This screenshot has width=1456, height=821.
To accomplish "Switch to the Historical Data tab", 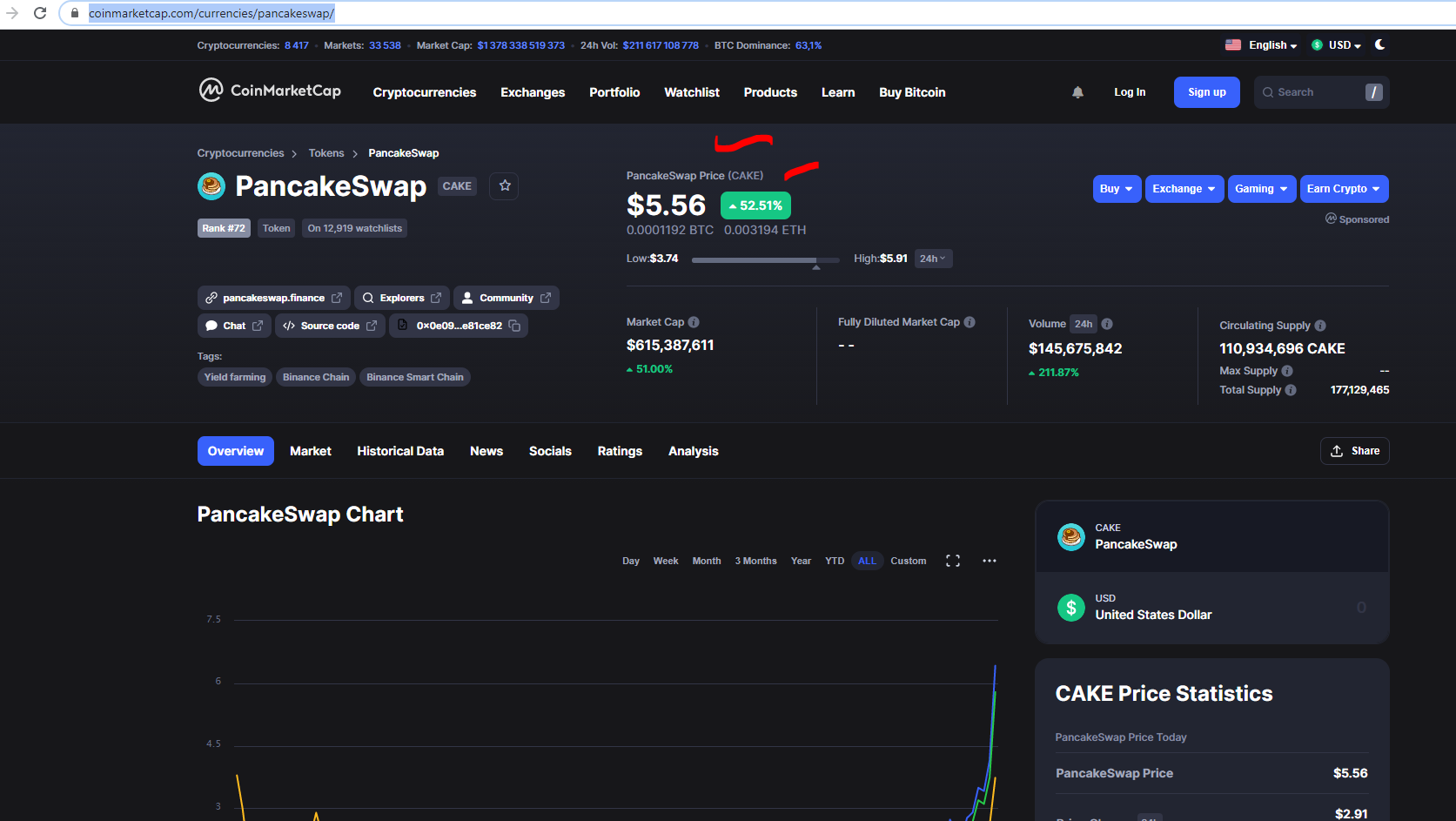I will (399, 450).
